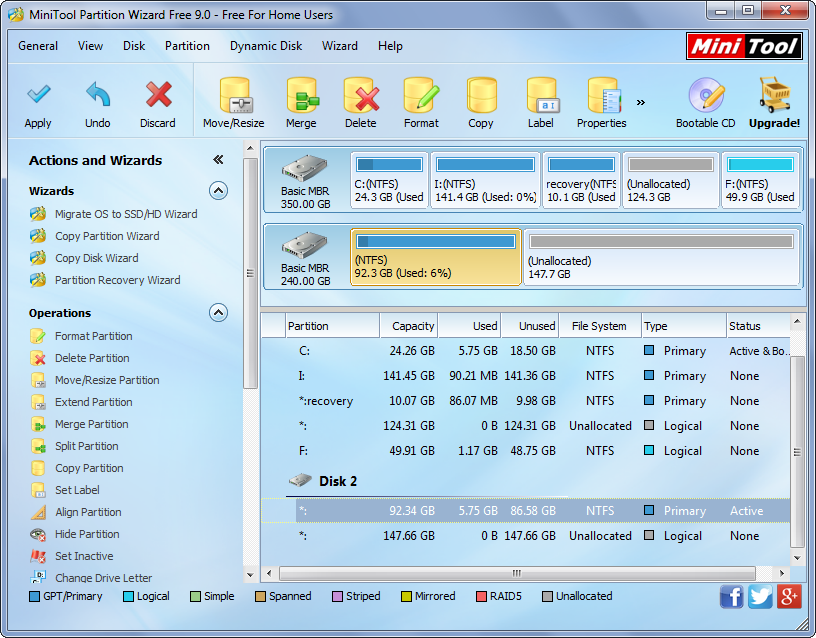816x638 pixels.
Task: Select the F: row in partition list
Action: 526,451
